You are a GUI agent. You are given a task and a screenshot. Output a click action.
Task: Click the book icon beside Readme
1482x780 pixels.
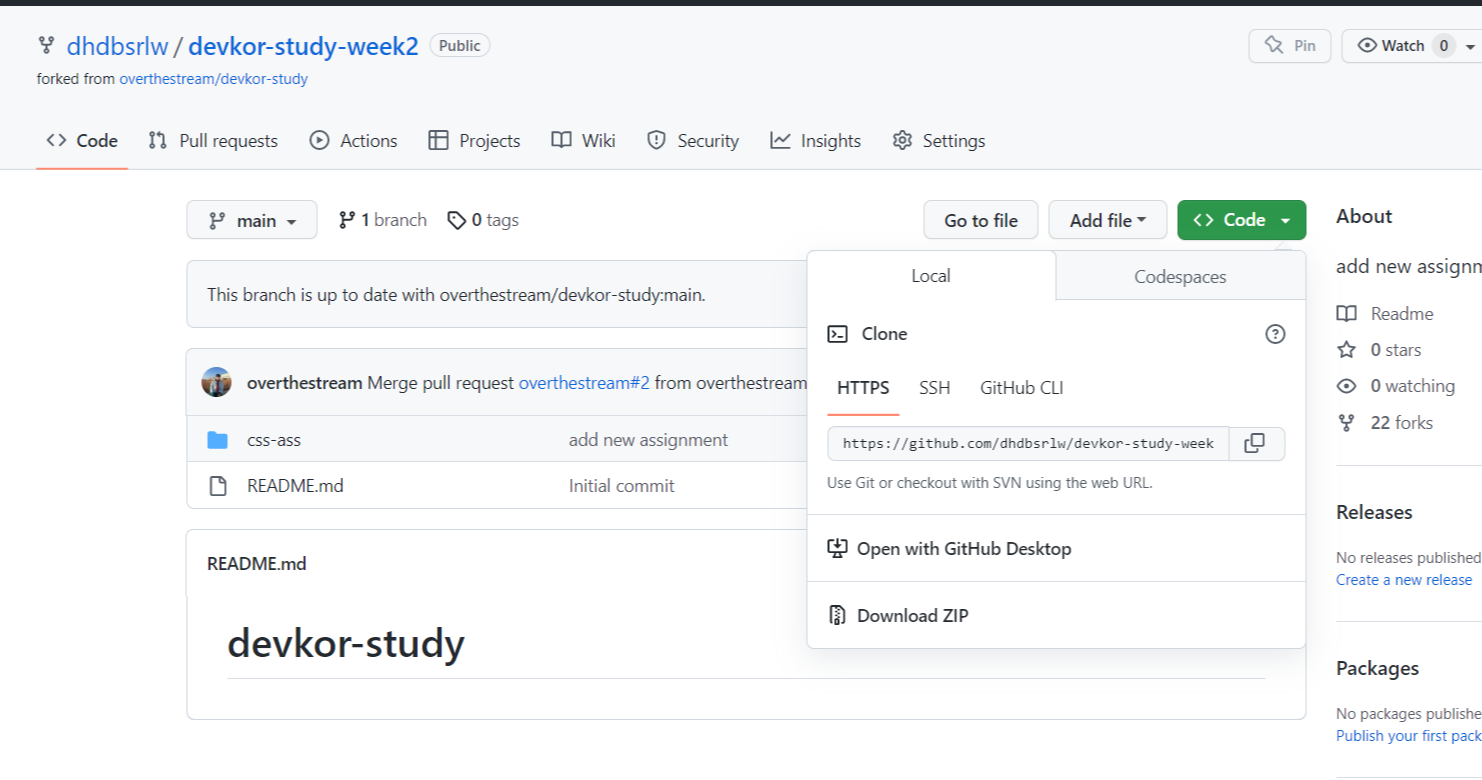(x=1347, y=314)
